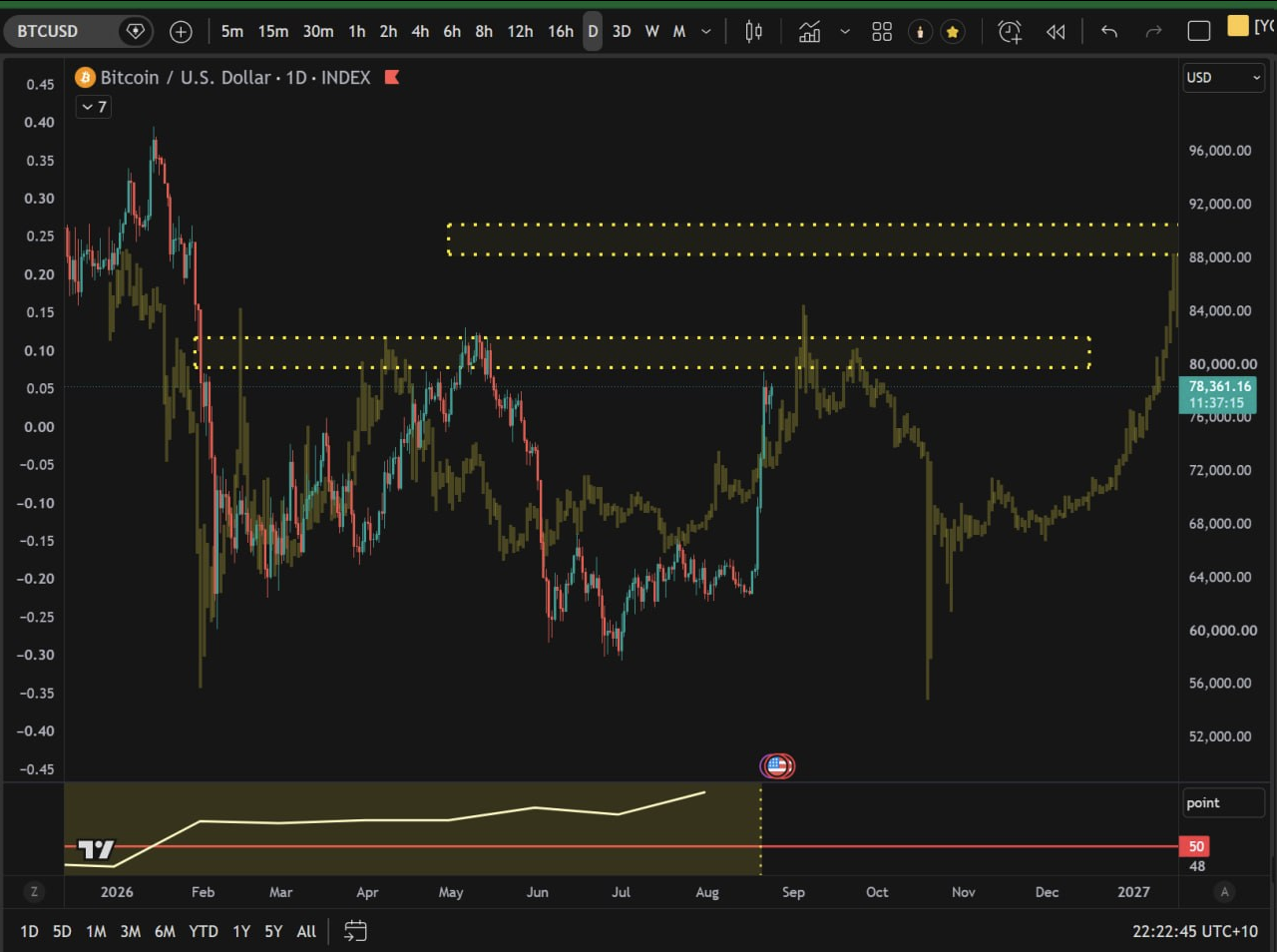Open the US flag economic event marker

(x=777, y=766)
